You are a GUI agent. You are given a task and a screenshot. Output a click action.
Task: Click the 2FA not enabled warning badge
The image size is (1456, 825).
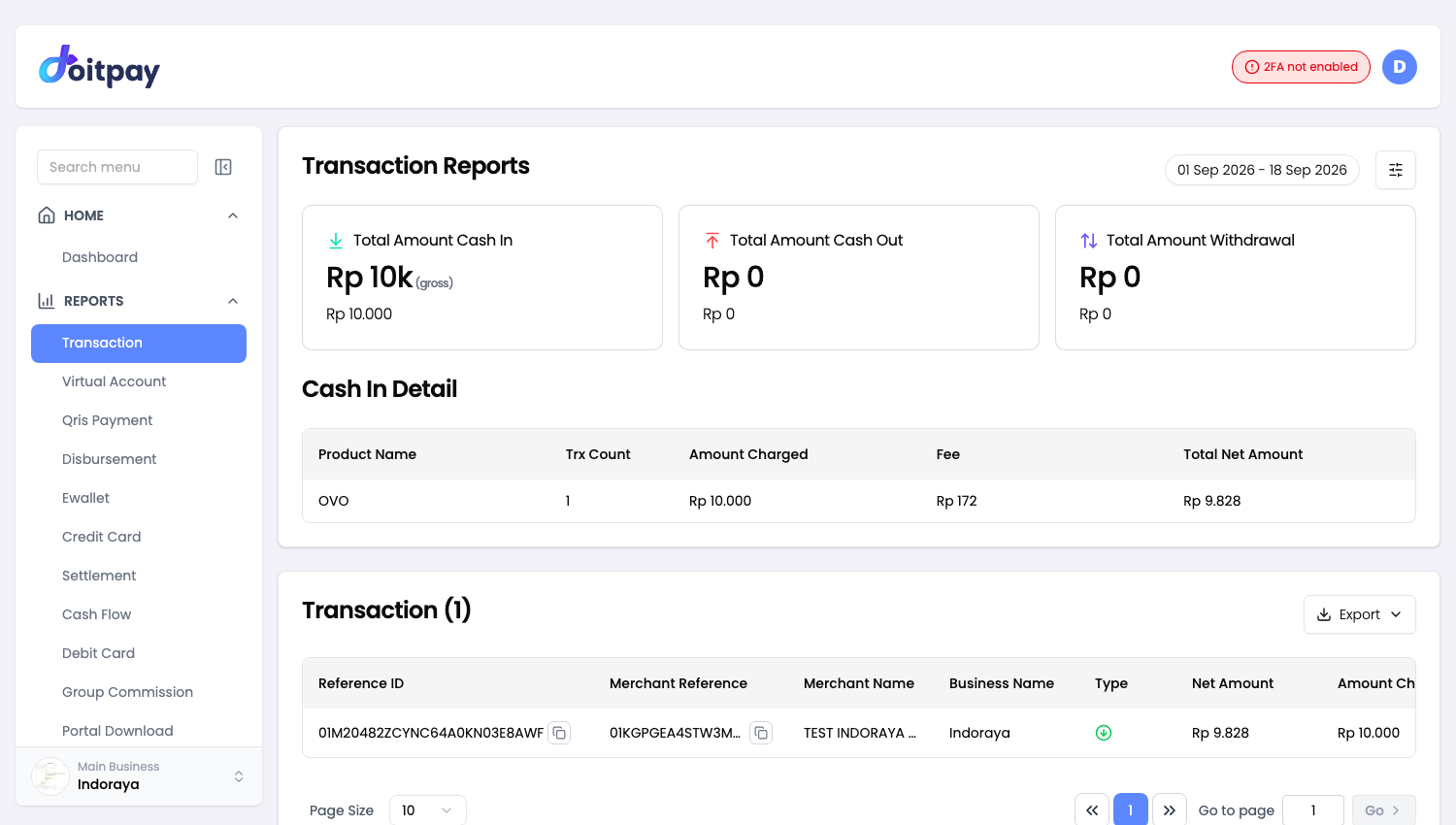point(1301,67)
